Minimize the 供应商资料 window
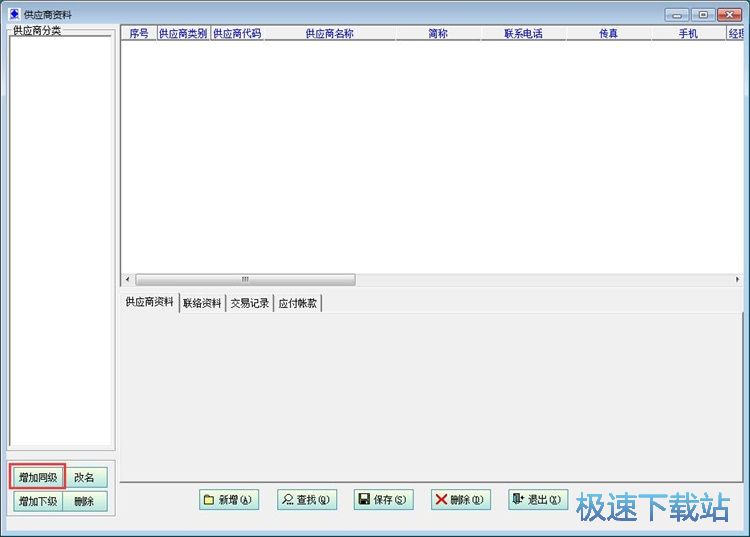The height and width of the screenshot is (537, 750). [x=677, y=15]
